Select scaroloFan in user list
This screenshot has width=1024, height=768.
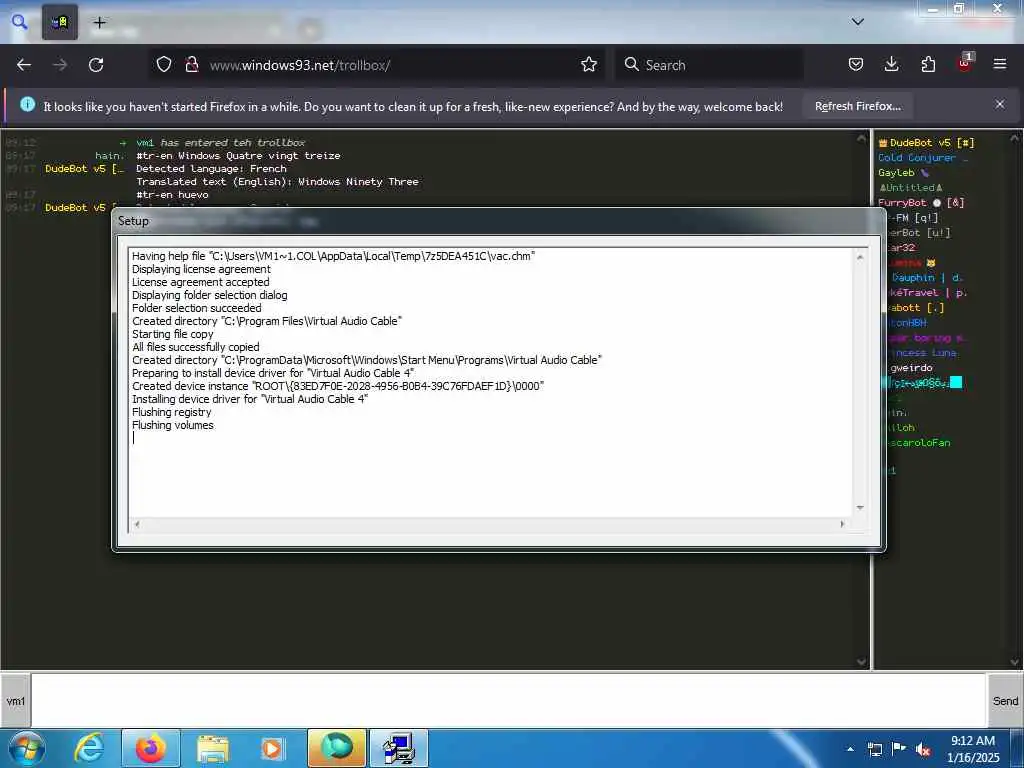pos(918,443)
